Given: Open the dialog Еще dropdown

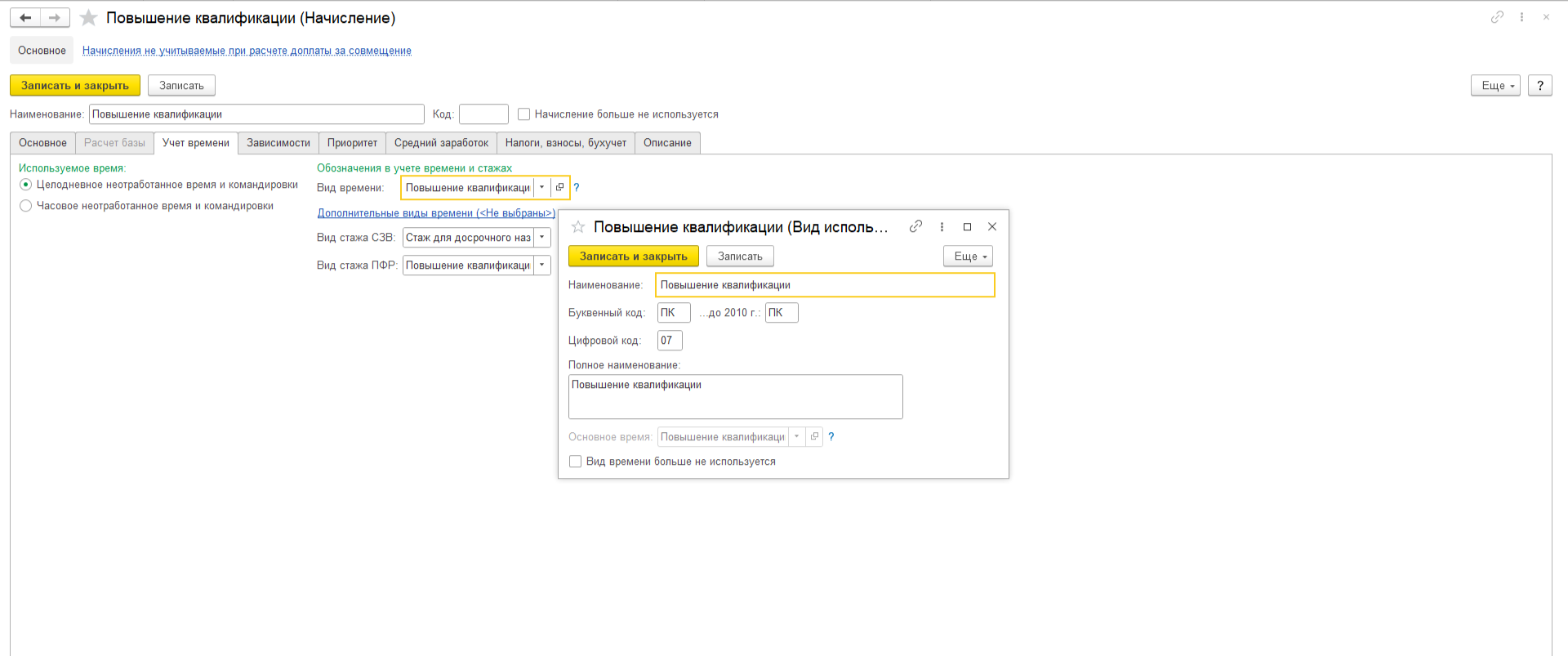Looking at the screenshot, I should (x=968, y=256).
